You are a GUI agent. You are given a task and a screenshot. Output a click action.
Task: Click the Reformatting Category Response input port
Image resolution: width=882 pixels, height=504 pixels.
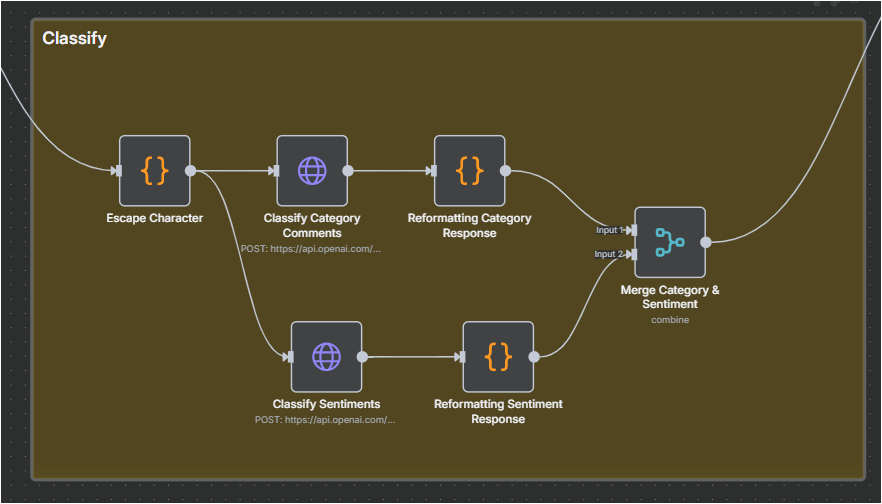pos(434,170)
